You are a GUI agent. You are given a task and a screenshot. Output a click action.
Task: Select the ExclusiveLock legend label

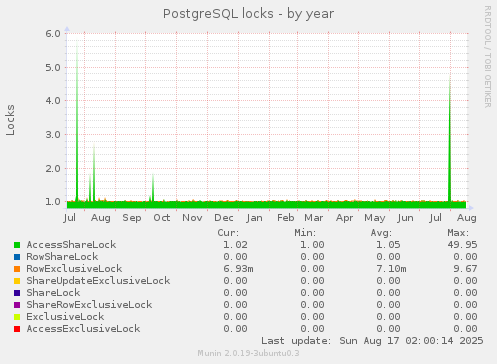click(65, 317)
